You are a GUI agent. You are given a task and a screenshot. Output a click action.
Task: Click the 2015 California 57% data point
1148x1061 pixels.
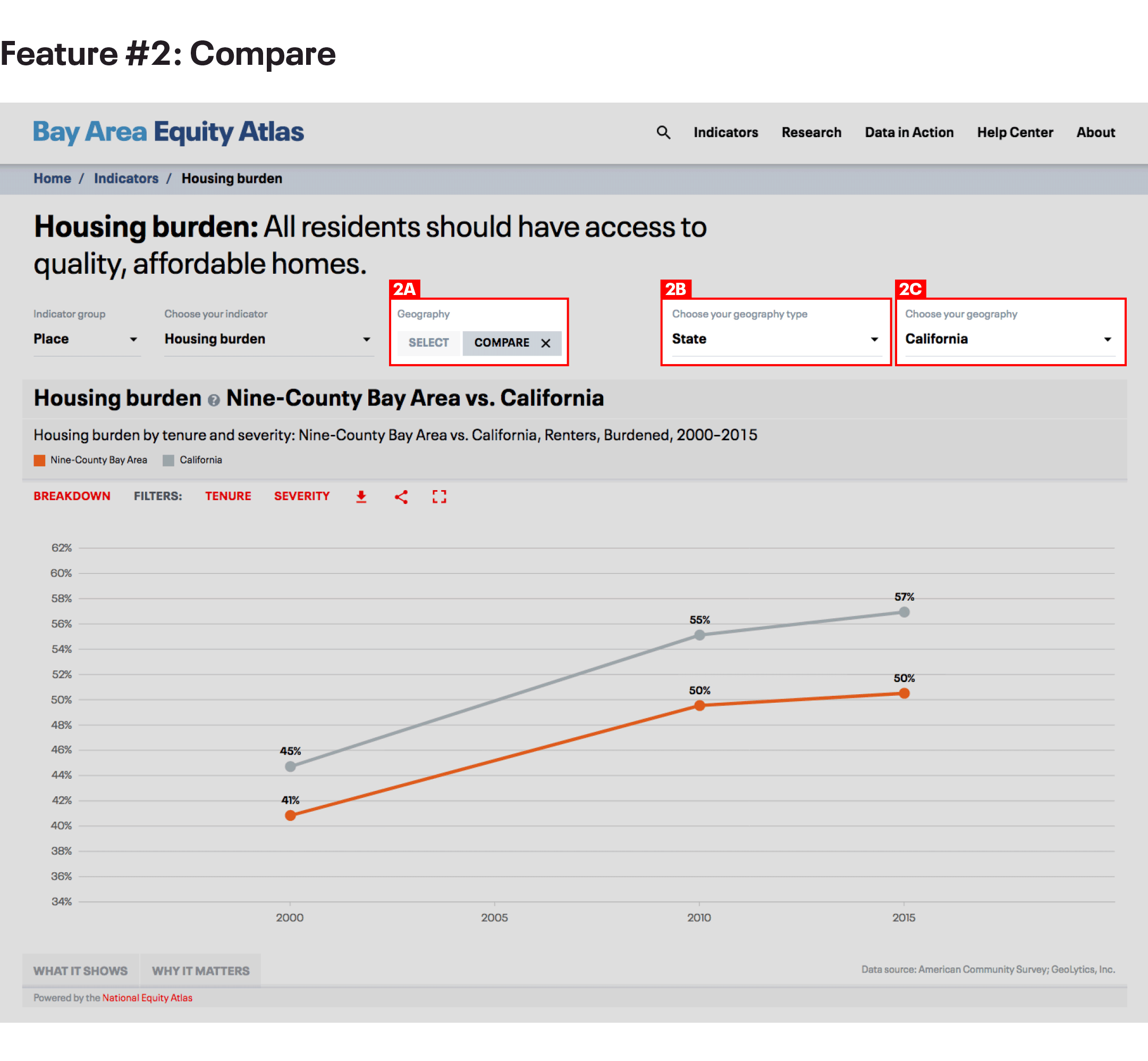pyautogui.click(x=904, y=612)
